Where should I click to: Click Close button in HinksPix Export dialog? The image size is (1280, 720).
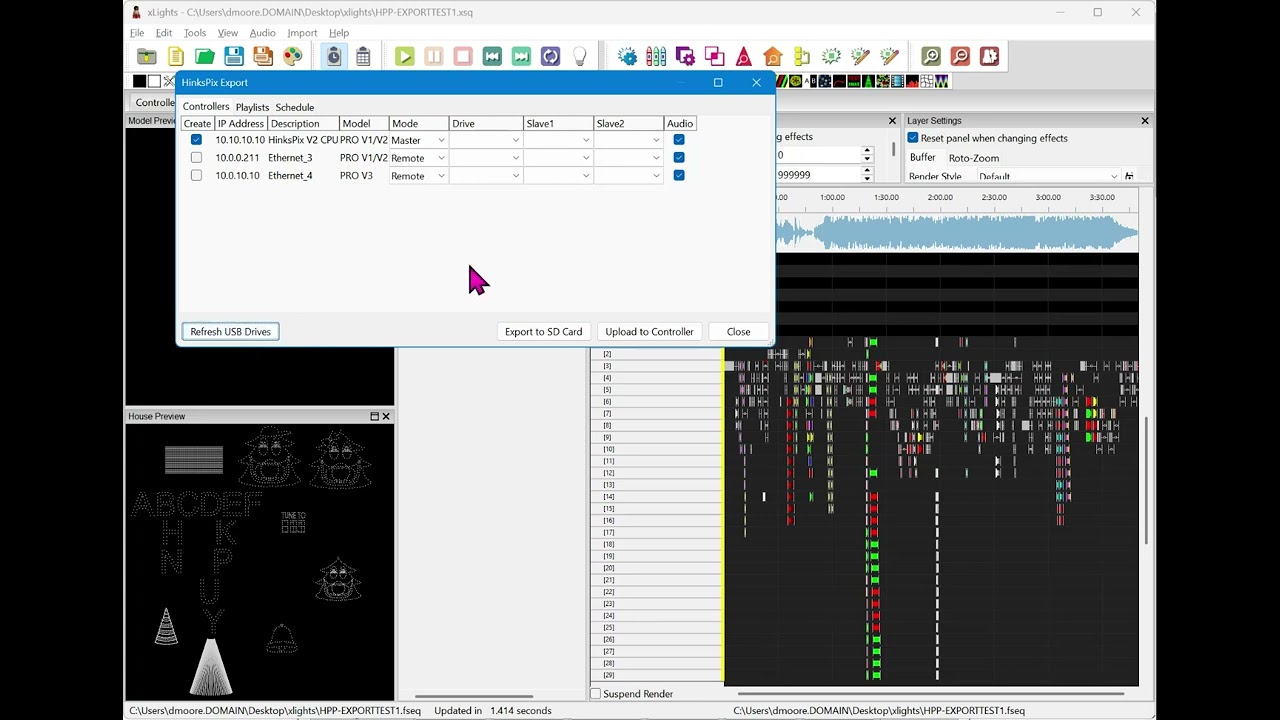[x=738, y=332]
